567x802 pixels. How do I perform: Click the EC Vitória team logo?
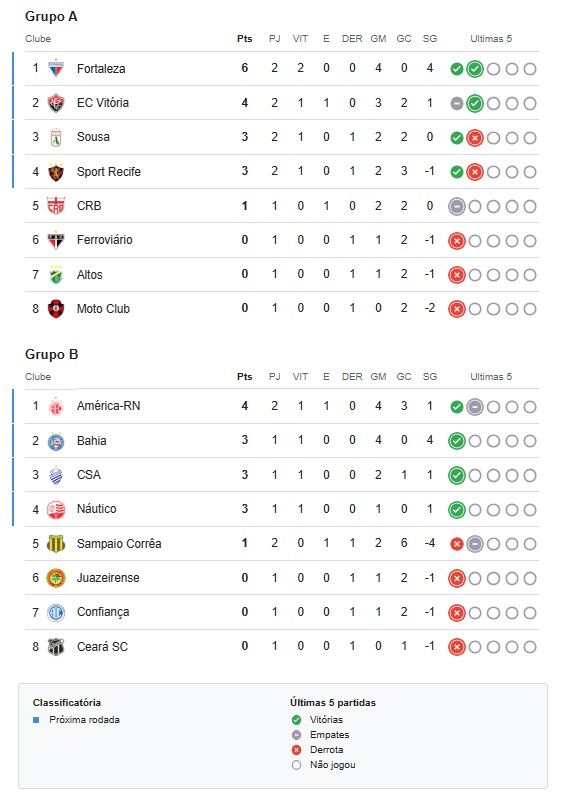[56, 103]
